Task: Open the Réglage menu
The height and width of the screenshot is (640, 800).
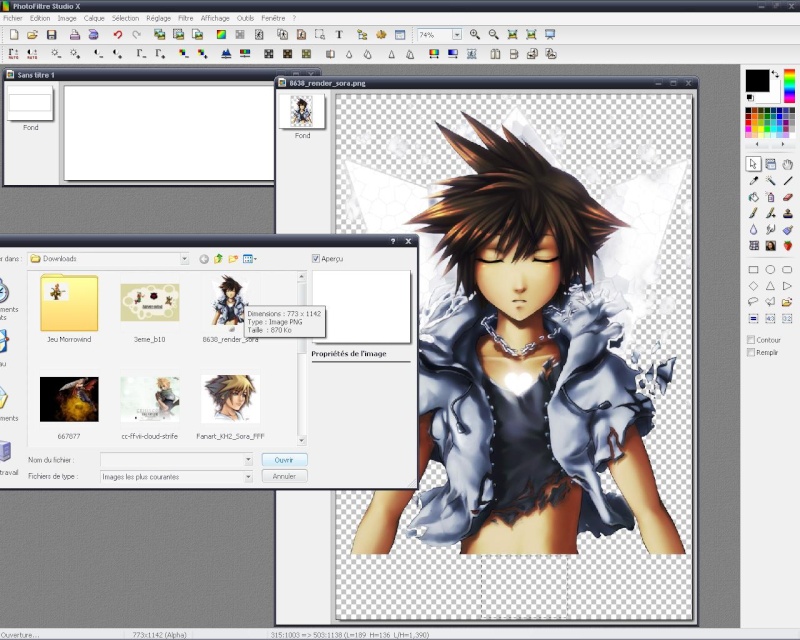Action: (159, 18)
